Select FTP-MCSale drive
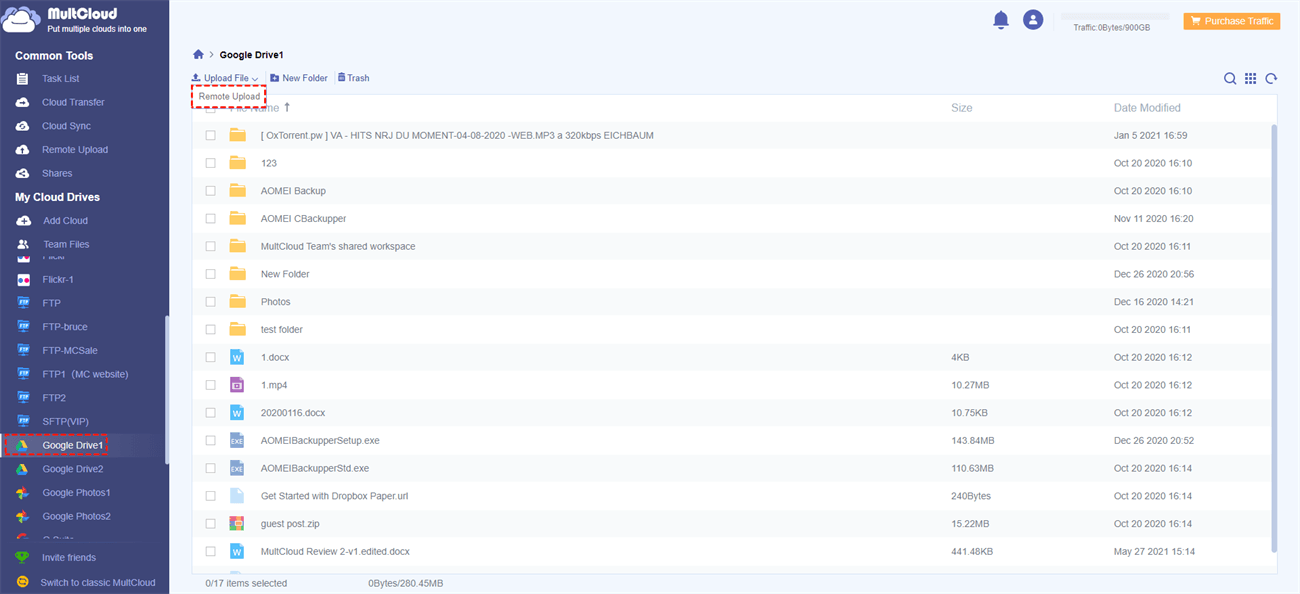The height and width of the screenshot is (594, 1300). pyautogui.click(x=70, y=350)
